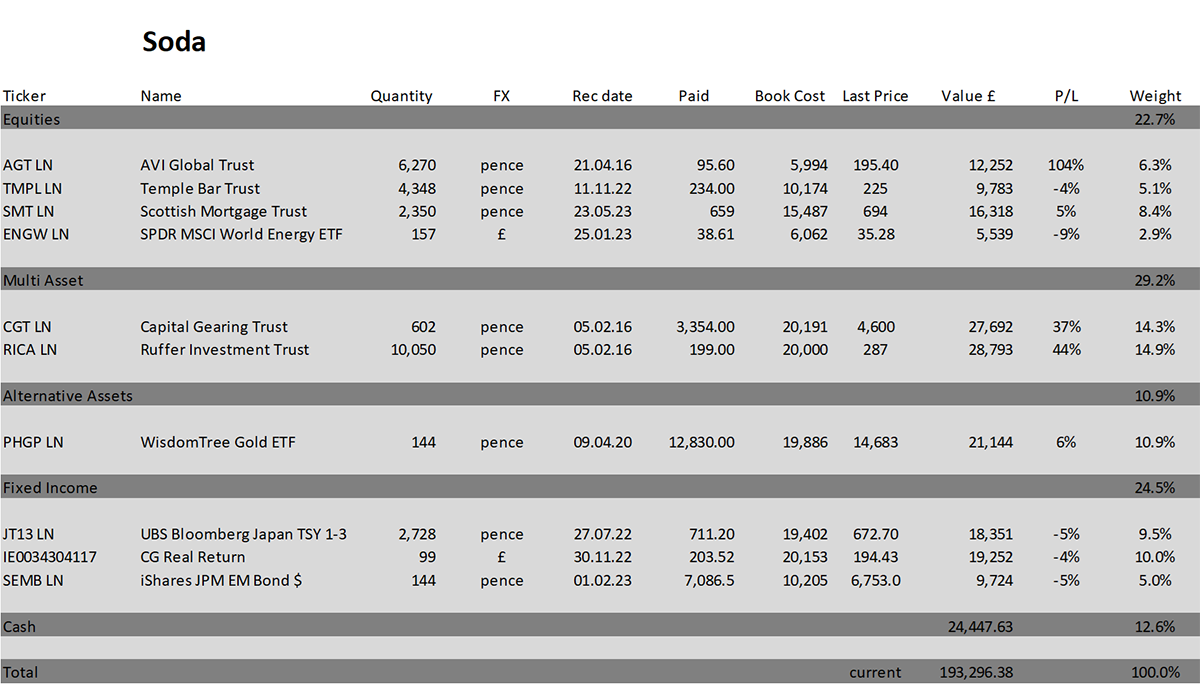
Task: Select total value '193,296.38'
Action: pos(976,672)
